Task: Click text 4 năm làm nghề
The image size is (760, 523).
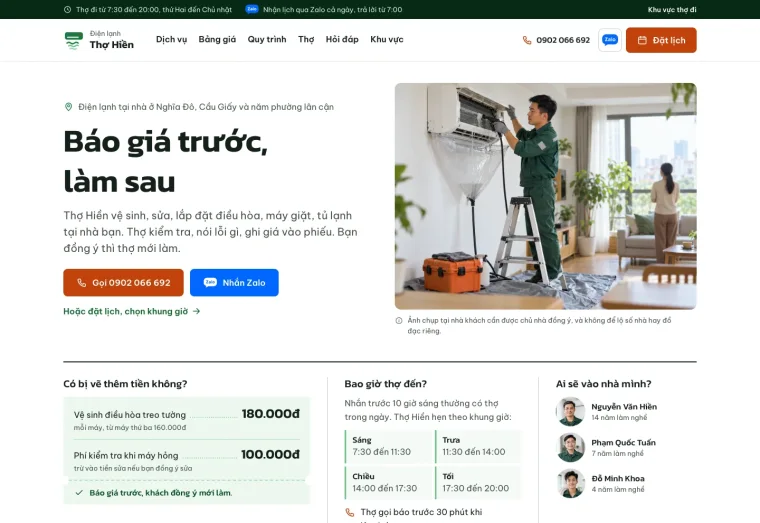Action: pyautogui.click(x=618, y=490)
